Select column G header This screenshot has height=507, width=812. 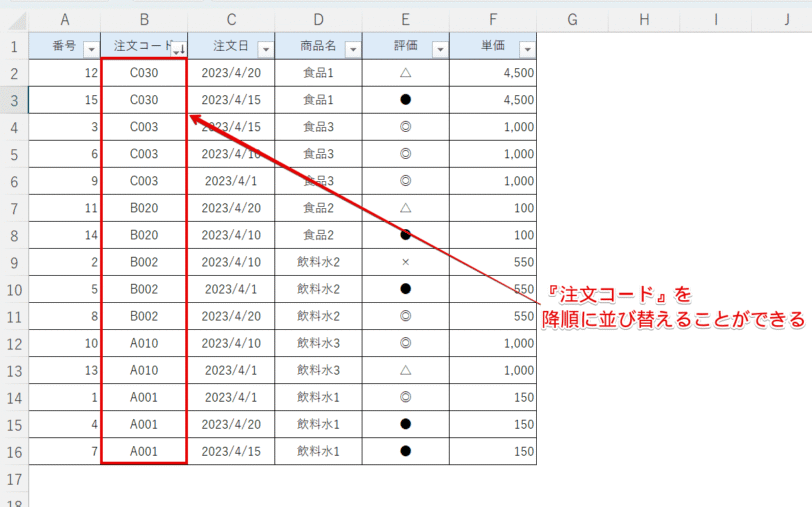(572, 20)
